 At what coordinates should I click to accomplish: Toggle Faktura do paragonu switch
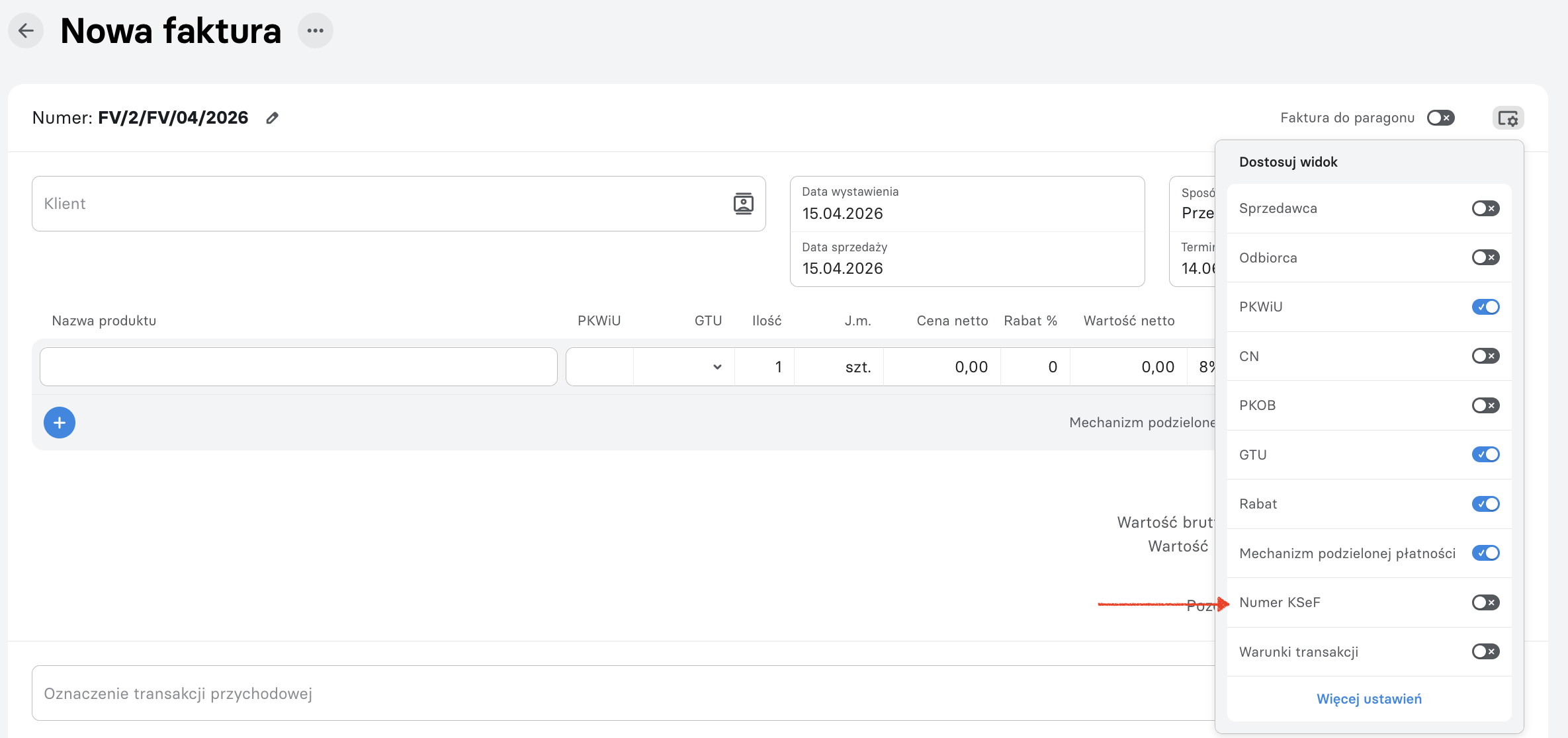(x=1440, y=118)
